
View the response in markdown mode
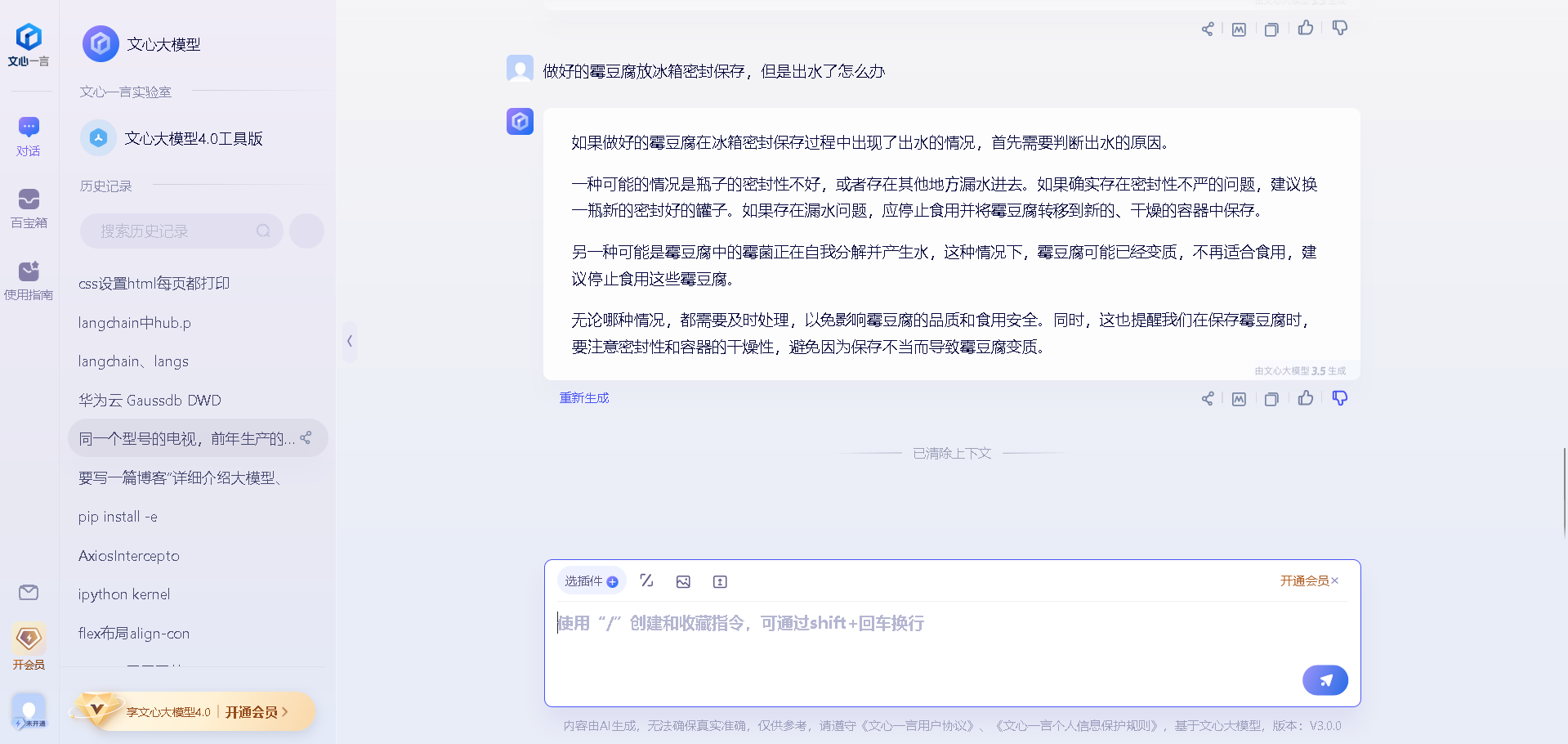[1239, 398]
